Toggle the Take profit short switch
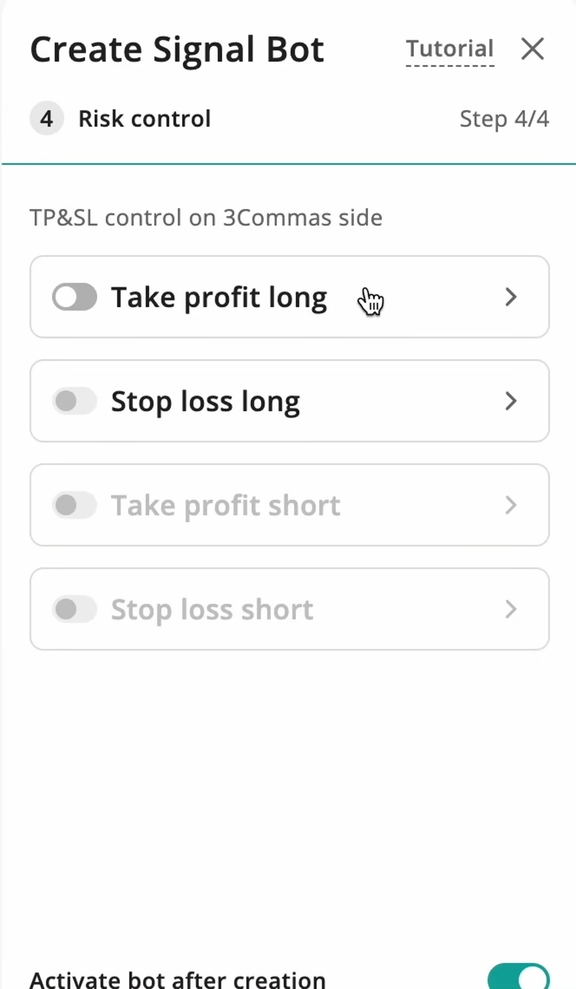This screenshot has height=989, width=576. click(x=74, y=505)
